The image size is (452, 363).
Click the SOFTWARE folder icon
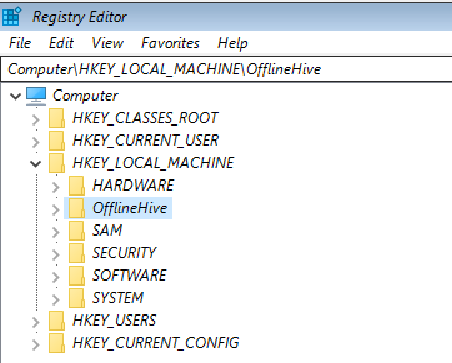pos(77,276)
